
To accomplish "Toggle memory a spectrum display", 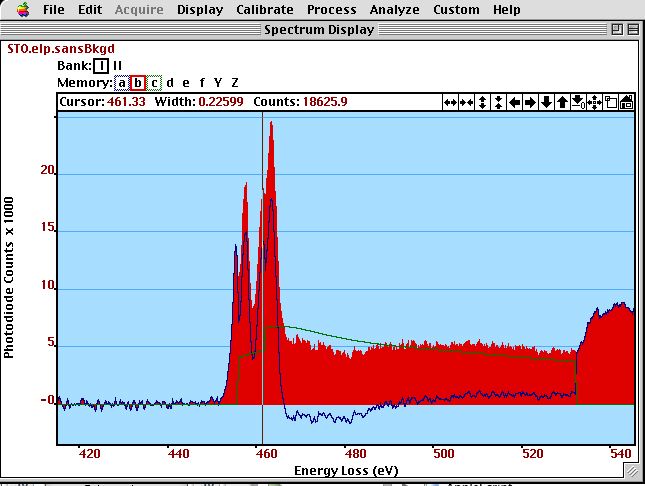I will point(122,82).
